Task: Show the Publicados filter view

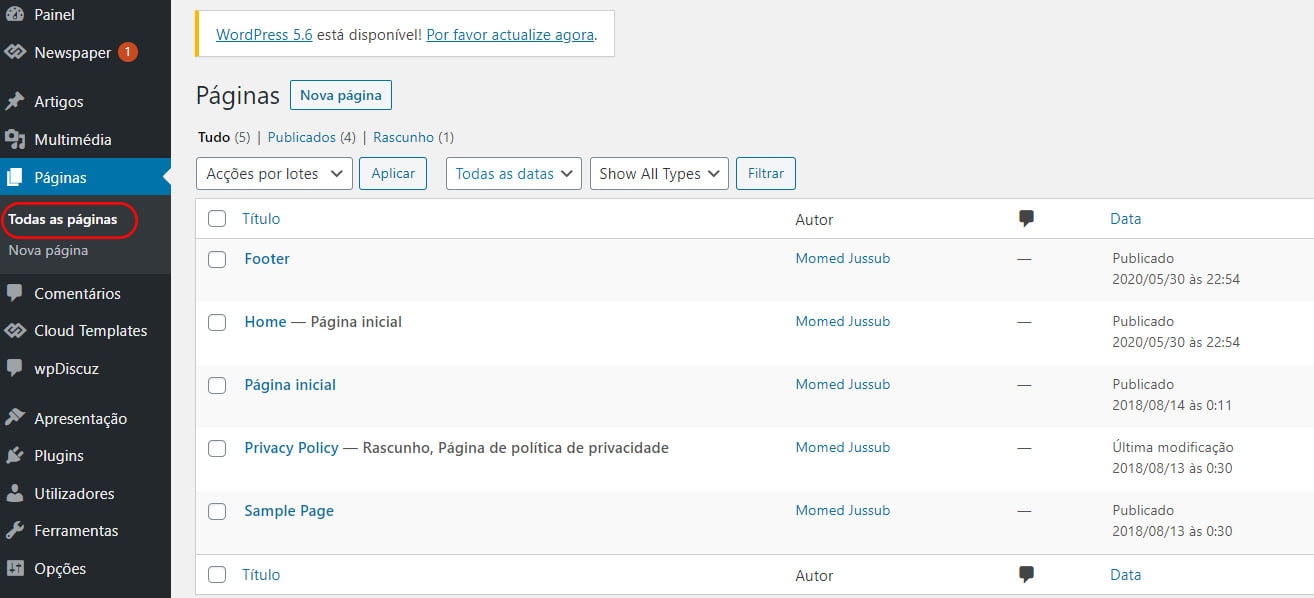Action: point(301,137)
